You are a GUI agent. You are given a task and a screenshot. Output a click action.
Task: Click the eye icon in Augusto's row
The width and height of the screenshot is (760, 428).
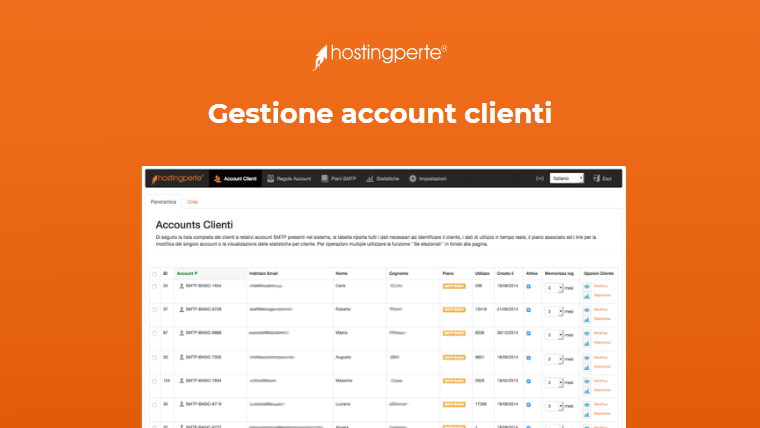coord(586,356)
